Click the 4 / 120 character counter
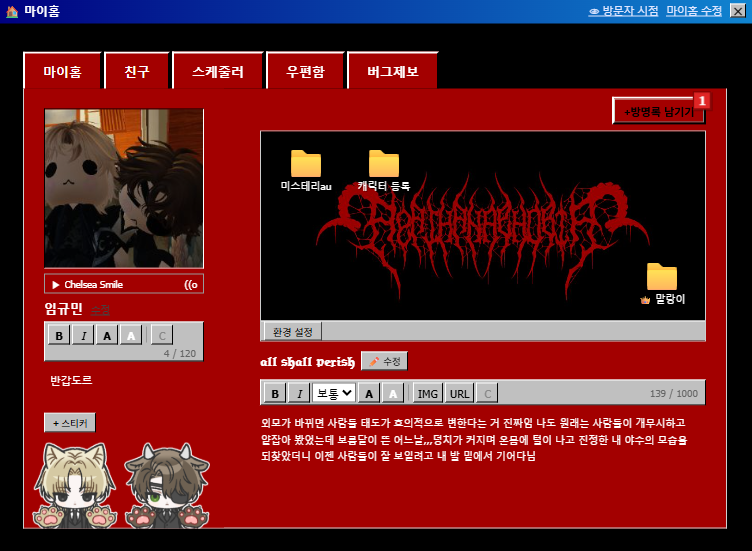Viewport: 752px width, 551px height. point(180,353)
